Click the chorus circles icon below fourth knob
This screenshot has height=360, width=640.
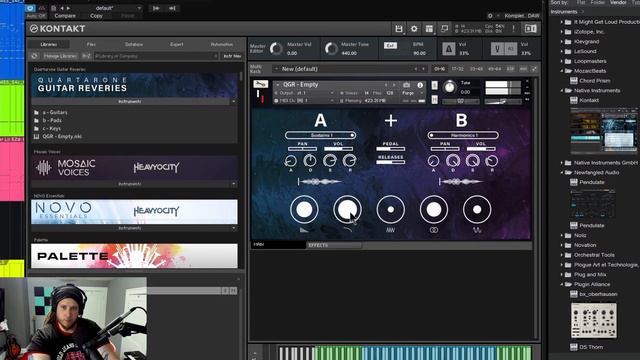point(434,230)
